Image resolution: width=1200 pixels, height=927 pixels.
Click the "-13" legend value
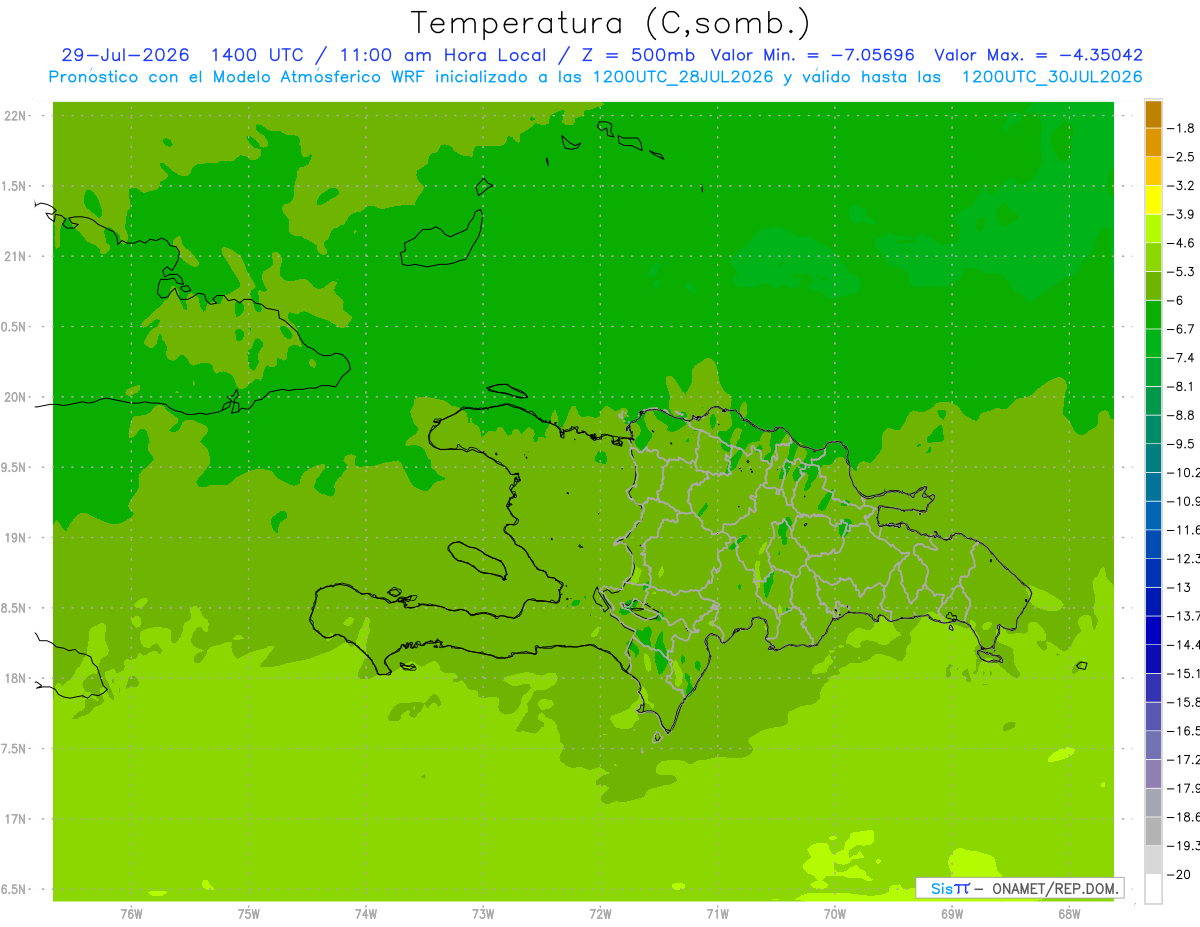[1181, 587]
